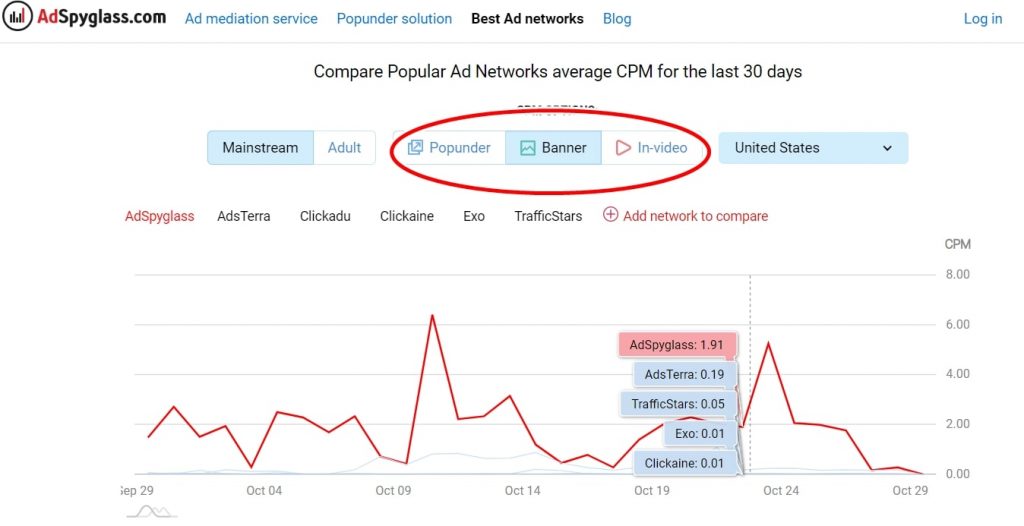1024x526 pixels.
Task: Click the AdSpyglass logo icon
Action: coord(18,16)
